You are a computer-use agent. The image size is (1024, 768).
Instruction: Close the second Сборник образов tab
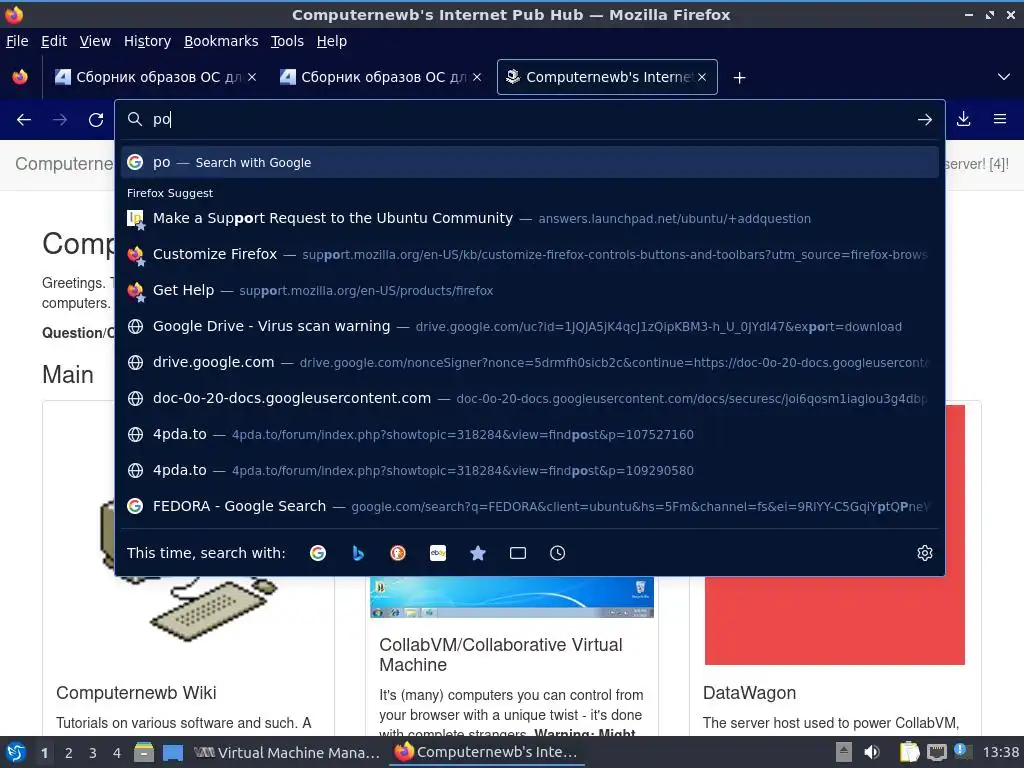click(477, 77)
